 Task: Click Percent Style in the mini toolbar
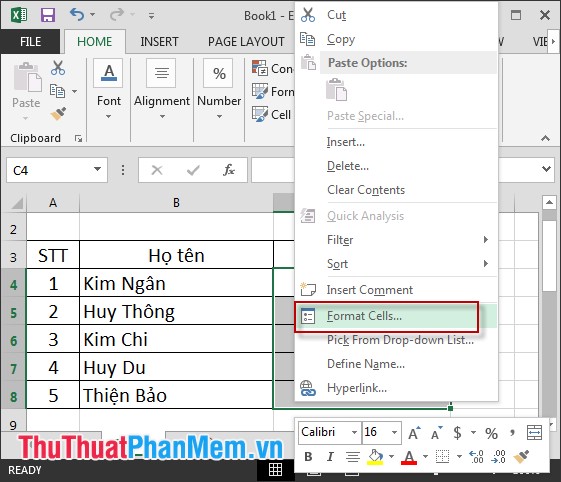tap(491, 433)
